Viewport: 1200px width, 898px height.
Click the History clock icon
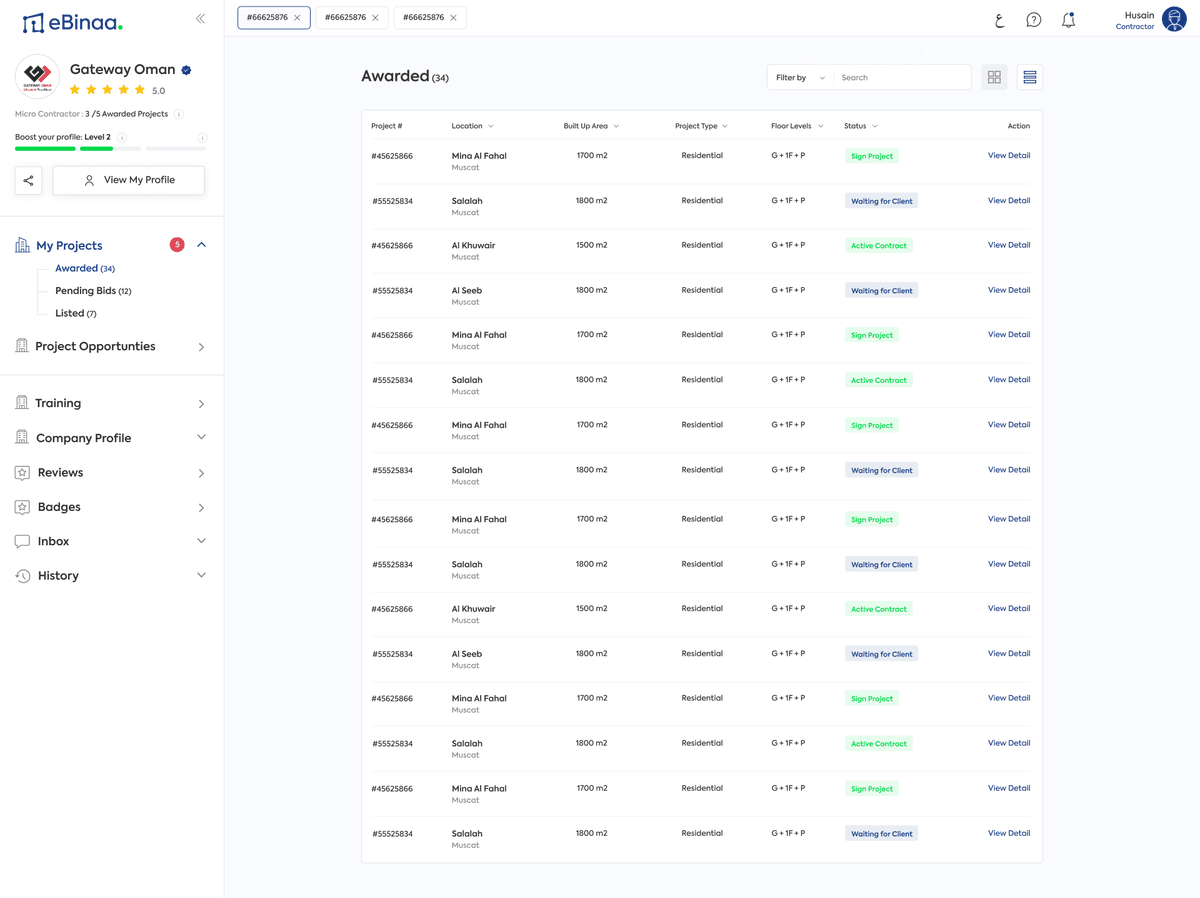click(x=22, y=576)
